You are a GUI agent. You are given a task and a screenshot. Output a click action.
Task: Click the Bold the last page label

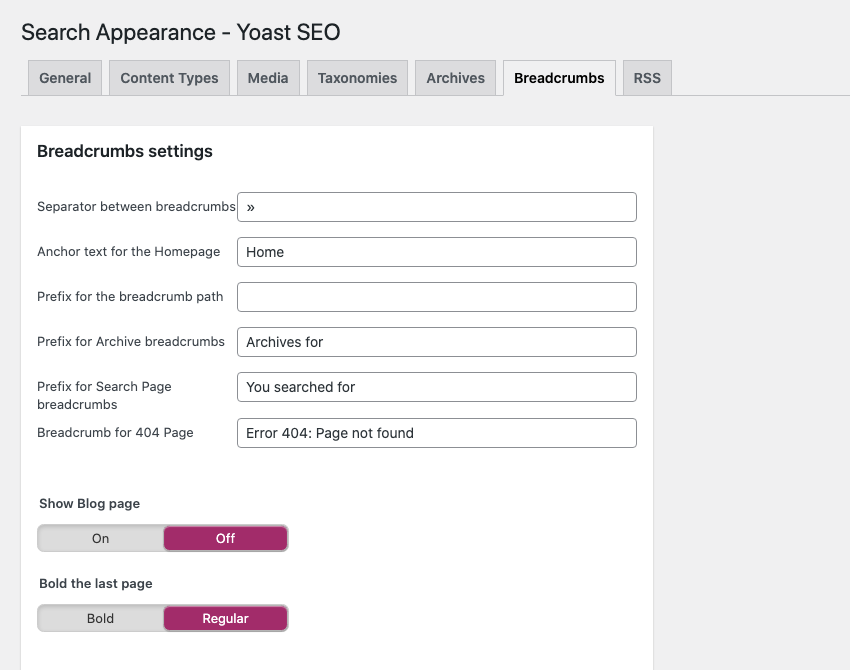coord(95,583)
